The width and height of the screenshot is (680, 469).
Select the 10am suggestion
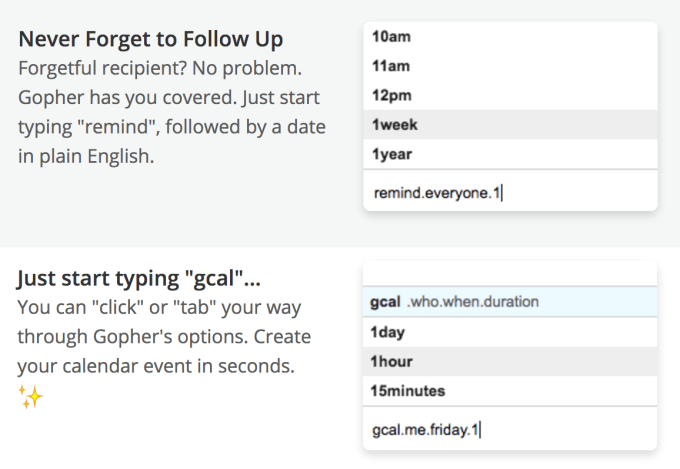coord(390,37)
